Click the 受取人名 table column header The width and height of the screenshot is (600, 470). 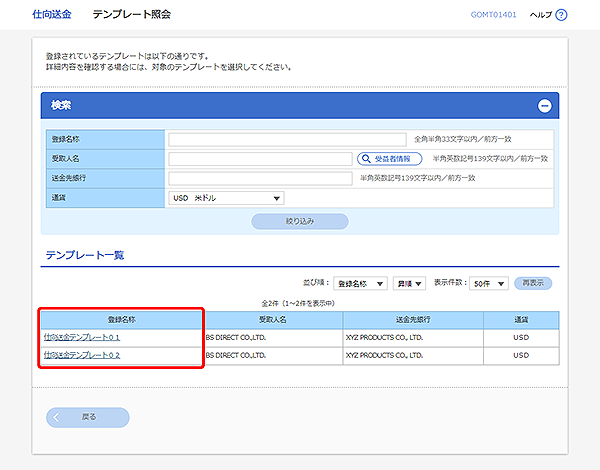[x=271, y=320]
